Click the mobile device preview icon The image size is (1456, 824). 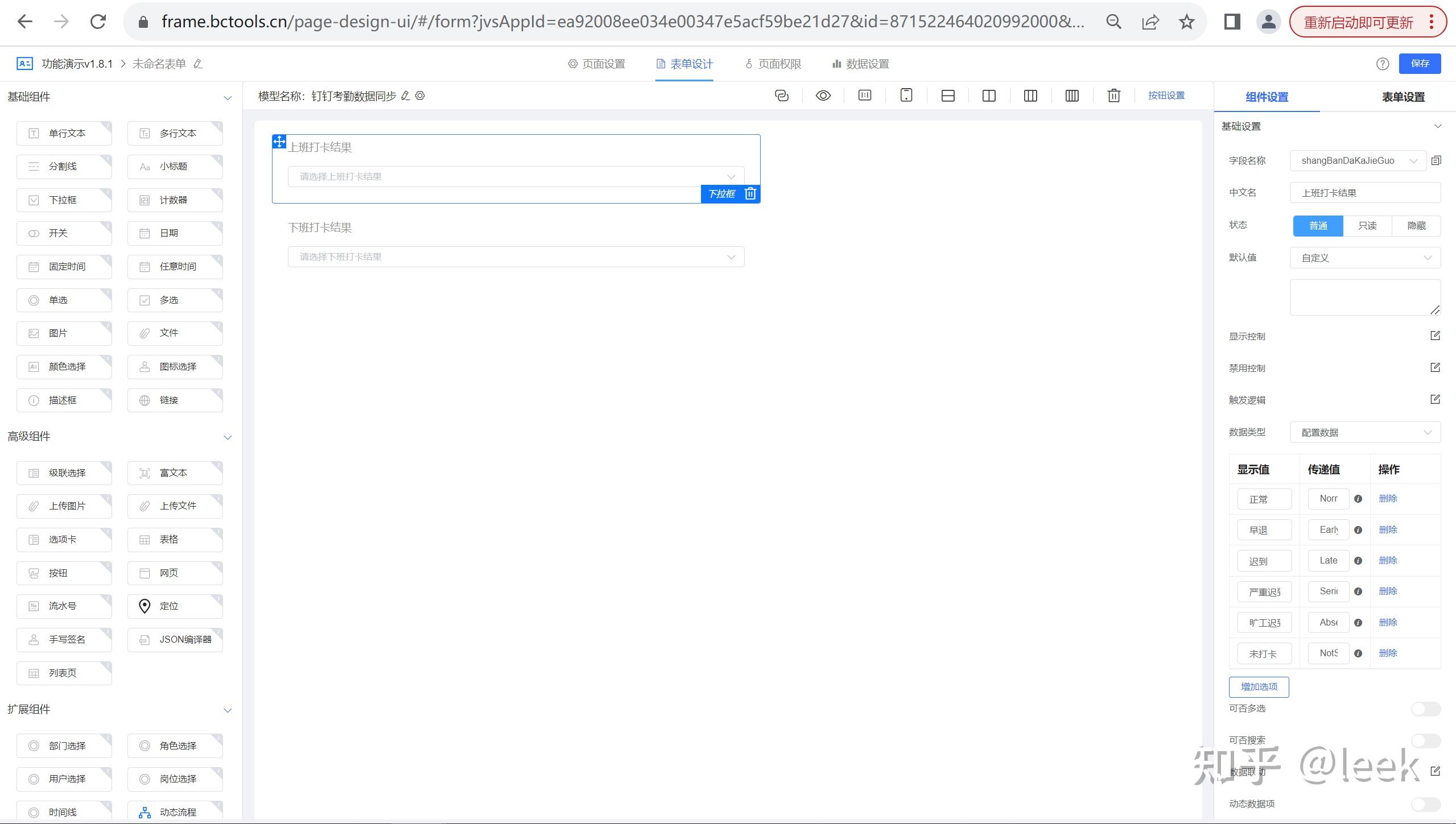[906, 96]
